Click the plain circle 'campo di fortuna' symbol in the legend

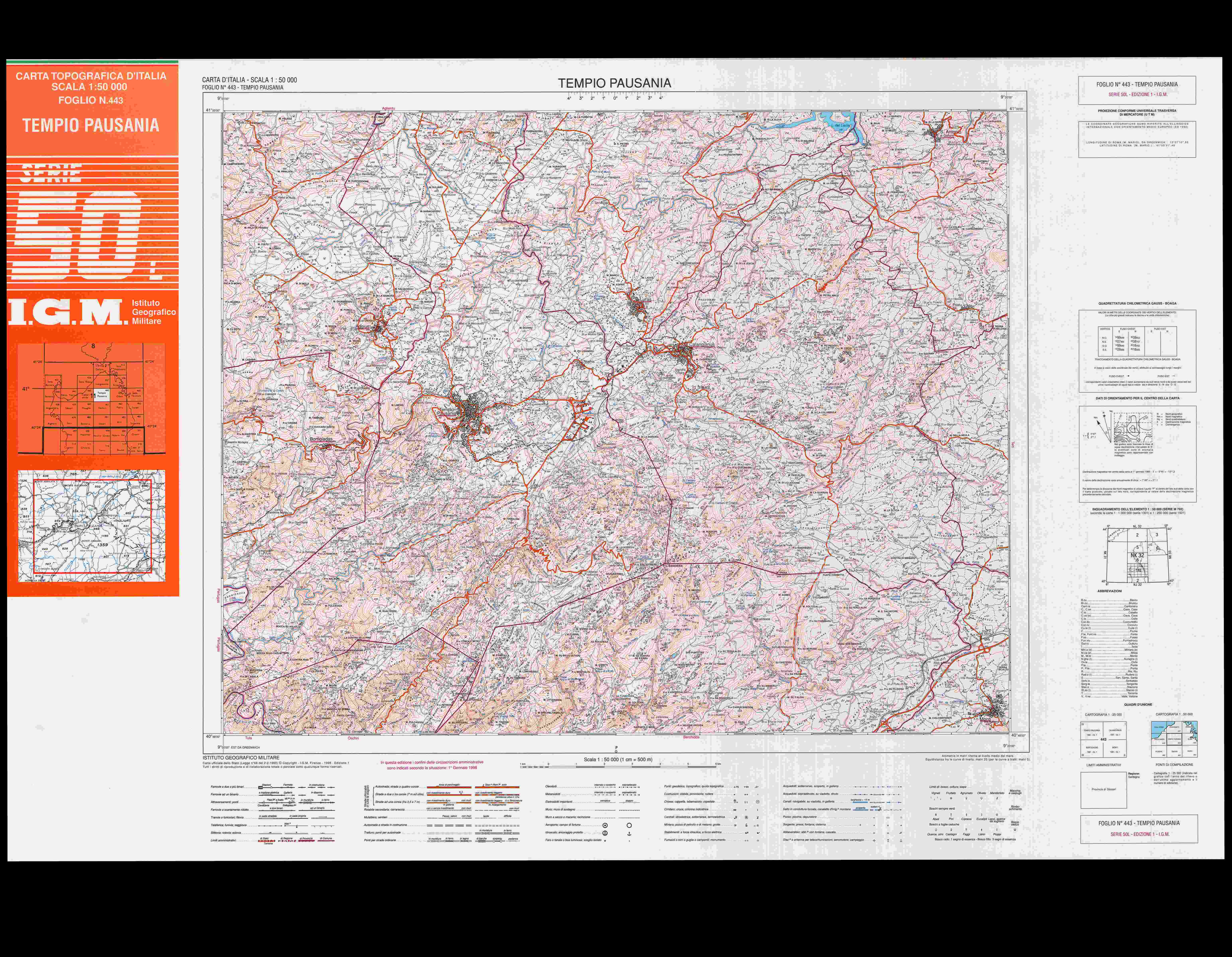coord(629,826)
